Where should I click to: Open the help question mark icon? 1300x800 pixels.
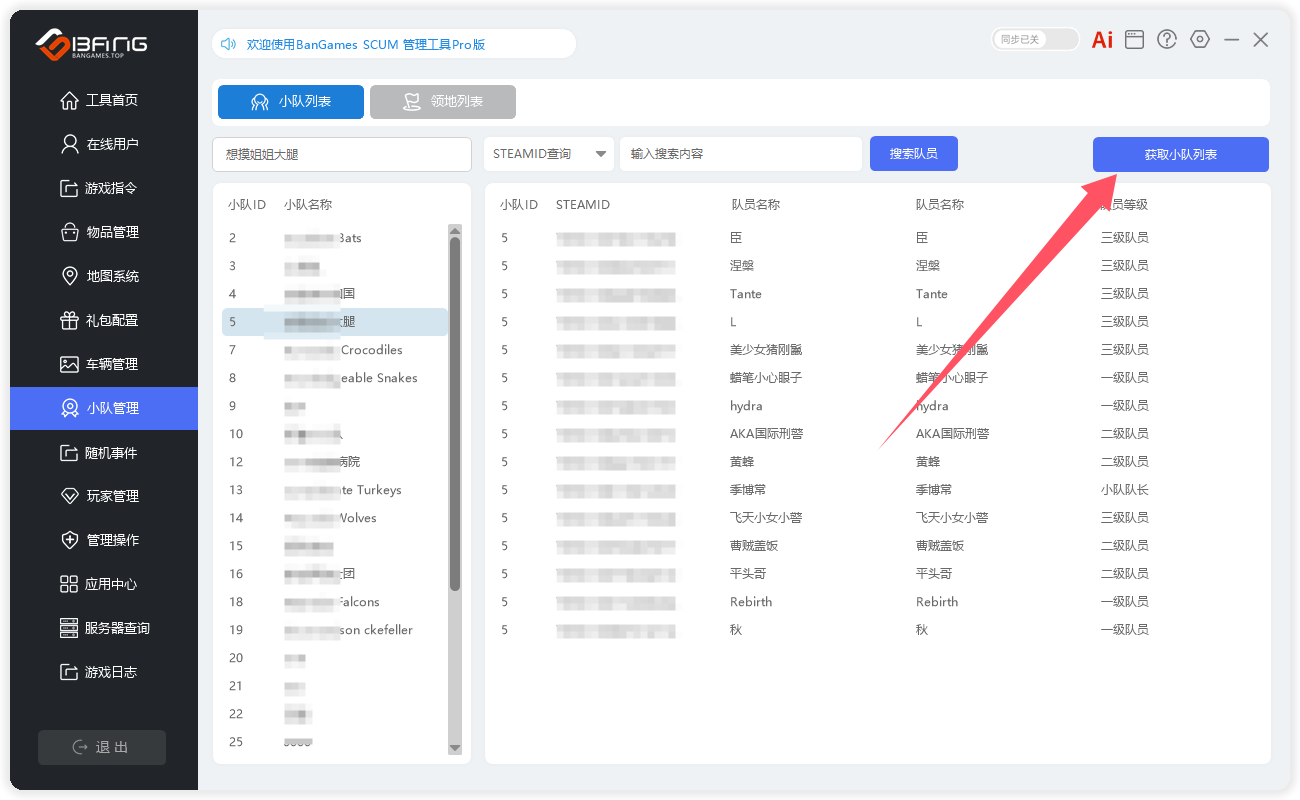coord(1167,40)
